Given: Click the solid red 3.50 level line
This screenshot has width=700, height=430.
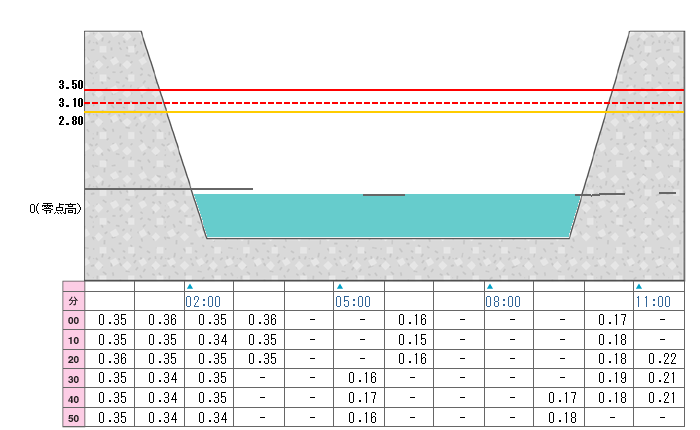Looking at the screenshot, I should 400,90.
